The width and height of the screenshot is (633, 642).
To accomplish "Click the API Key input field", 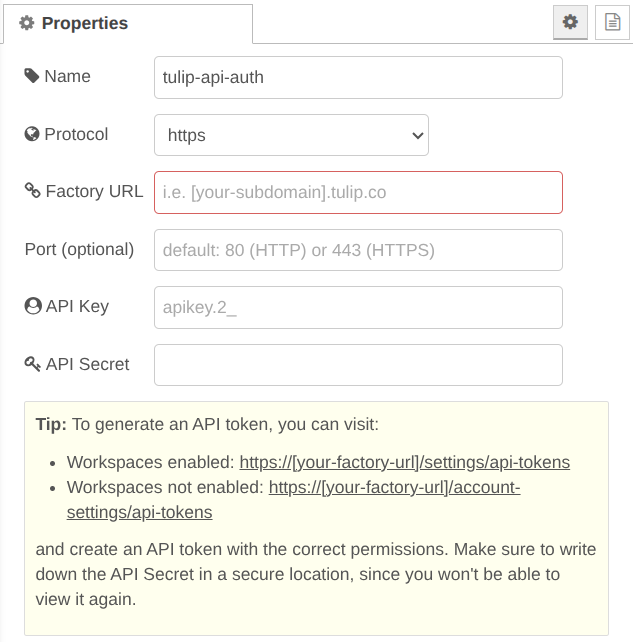I will [358, 307].
